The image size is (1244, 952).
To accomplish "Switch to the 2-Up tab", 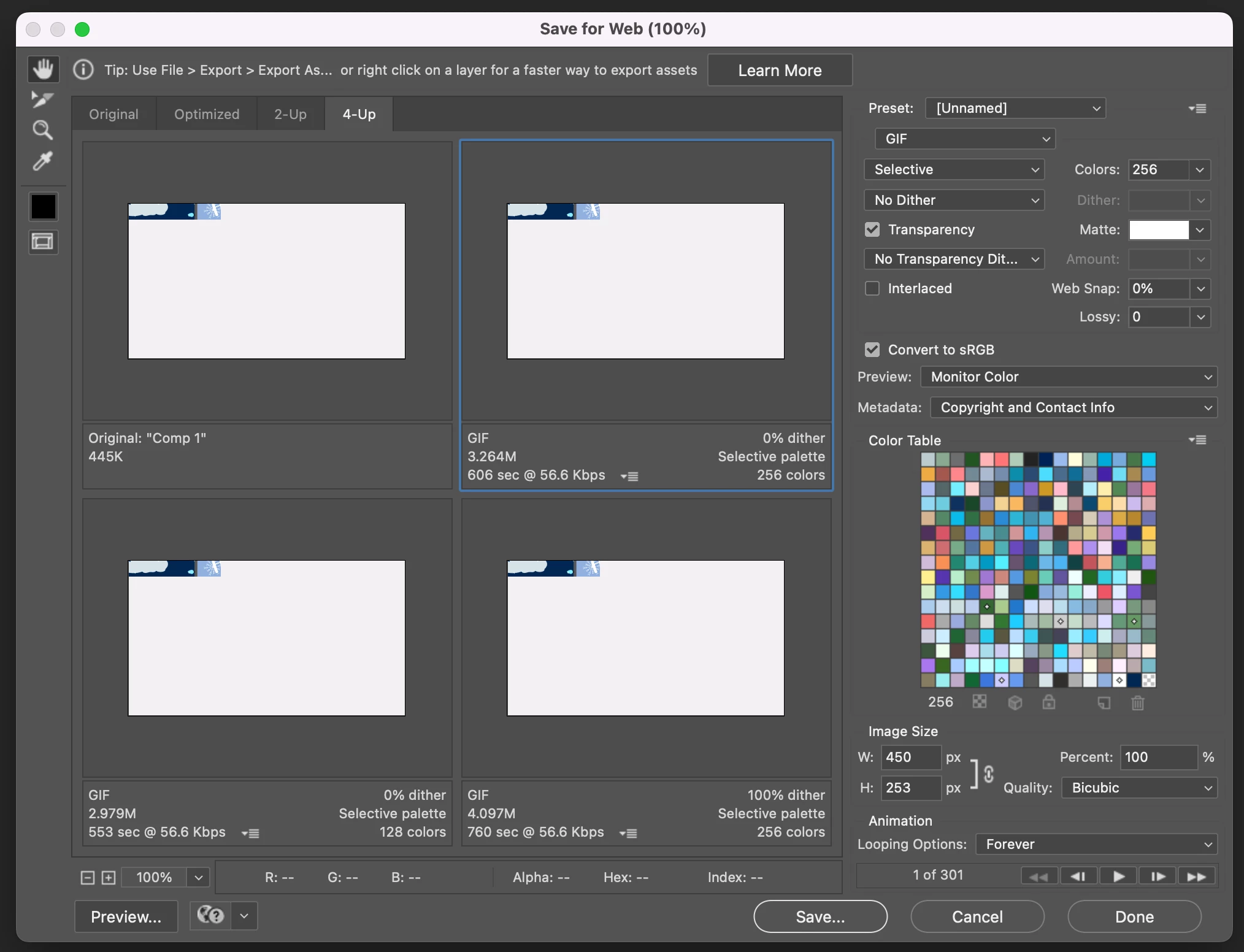I will point(290,114).
